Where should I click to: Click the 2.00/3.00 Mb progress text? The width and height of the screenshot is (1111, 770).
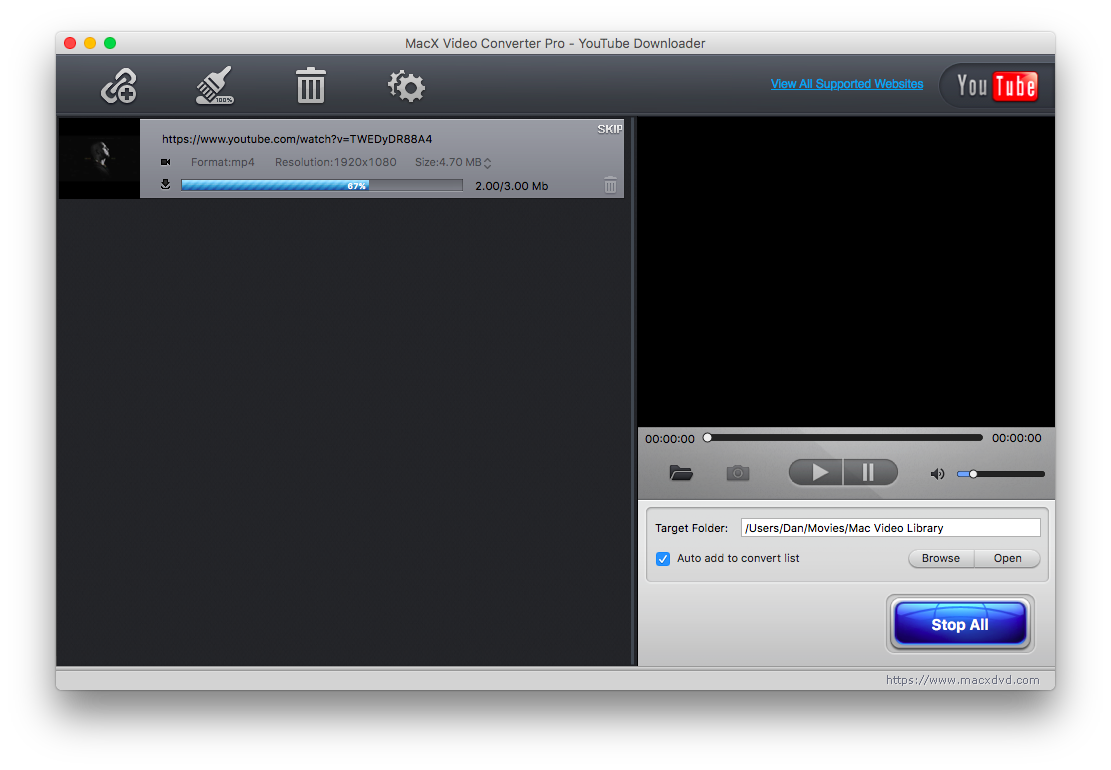pyautogui.click(x=512, y=186)
